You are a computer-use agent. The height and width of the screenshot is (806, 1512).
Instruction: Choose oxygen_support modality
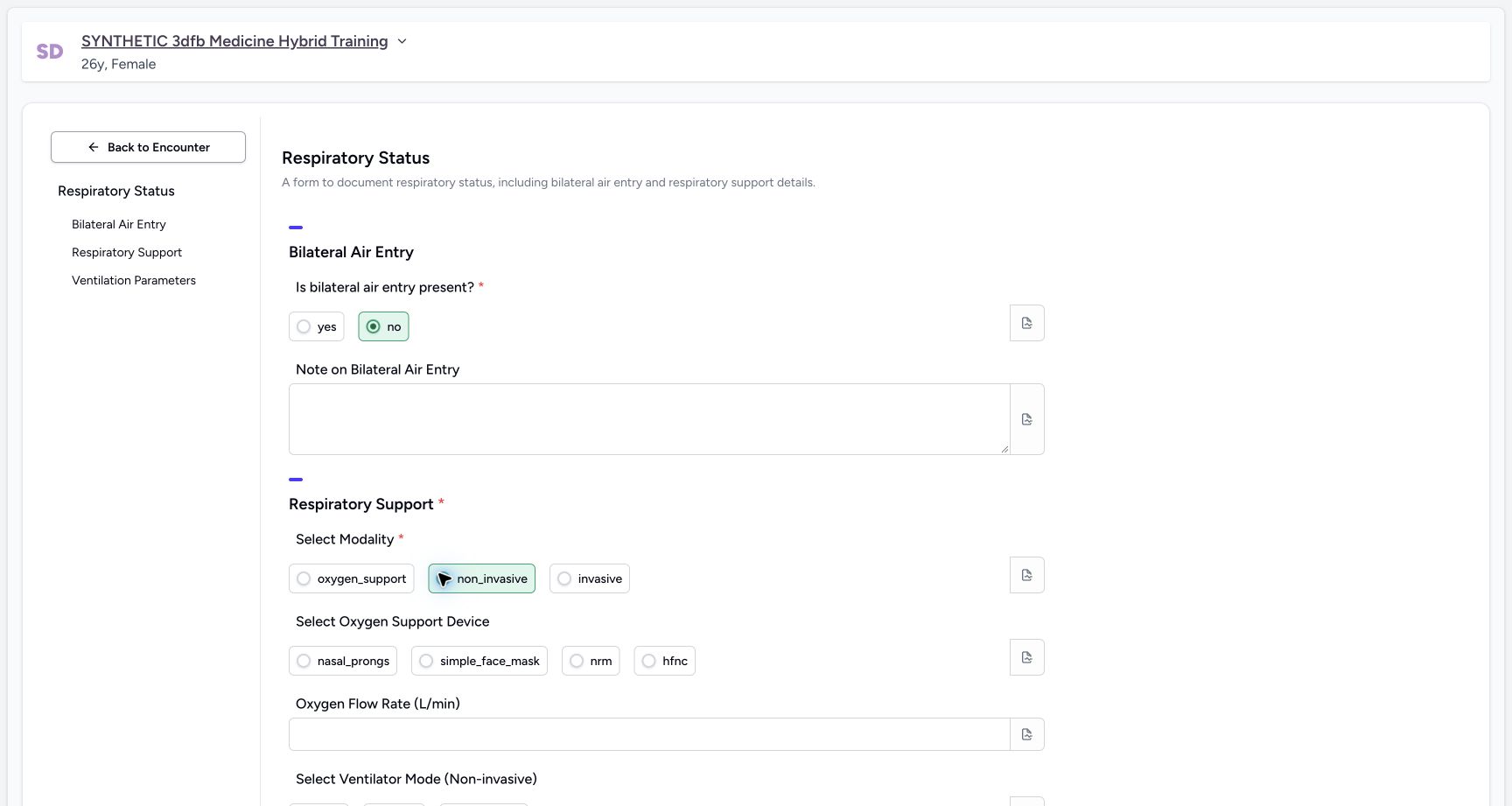click(x=351, y=578)
